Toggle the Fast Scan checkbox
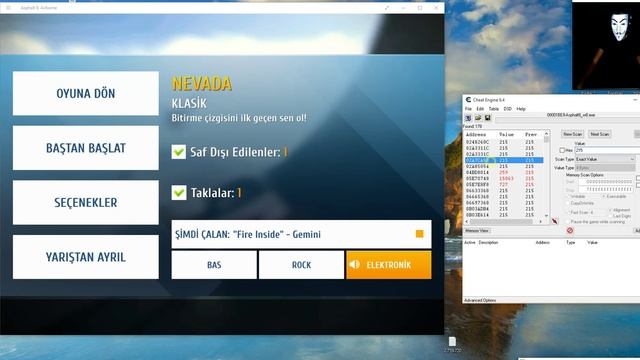This screenshot has width=640, height=360. pyautogui.click(x=568, y=212)
